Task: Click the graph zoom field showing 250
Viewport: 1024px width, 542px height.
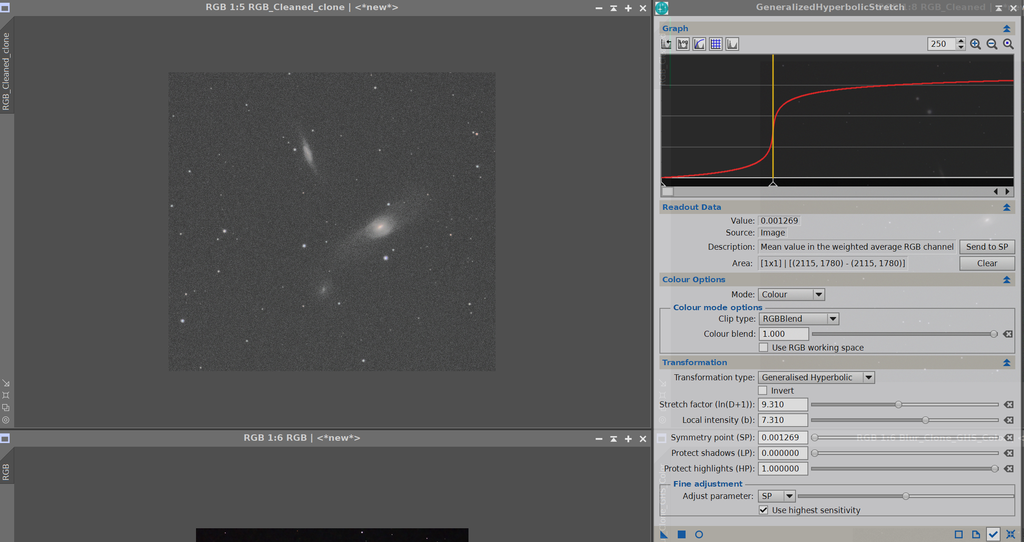Action: coord(941,44)
